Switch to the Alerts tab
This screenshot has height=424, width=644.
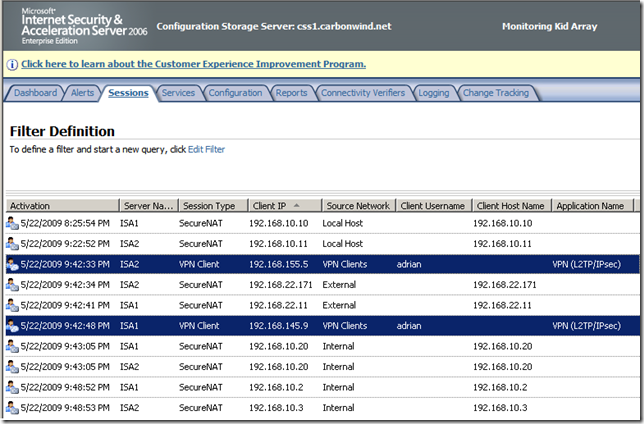click(83, 93)
